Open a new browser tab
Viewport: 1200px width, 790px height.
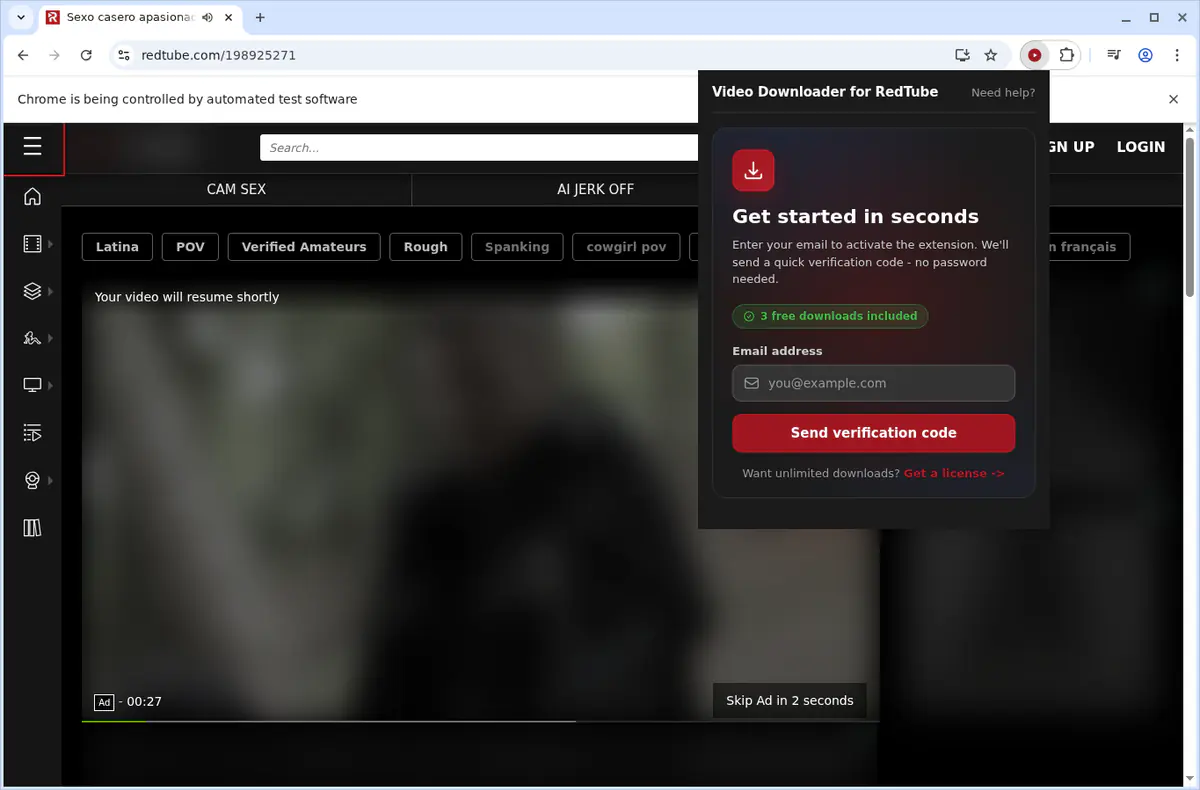pyautogui.click(x=260, y=18)
